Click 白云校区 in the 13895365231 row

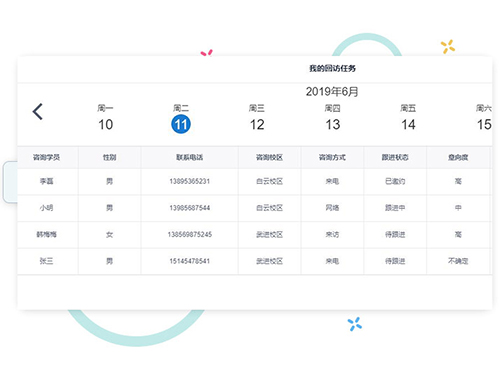pyautogui.click(x=269, y=181)
